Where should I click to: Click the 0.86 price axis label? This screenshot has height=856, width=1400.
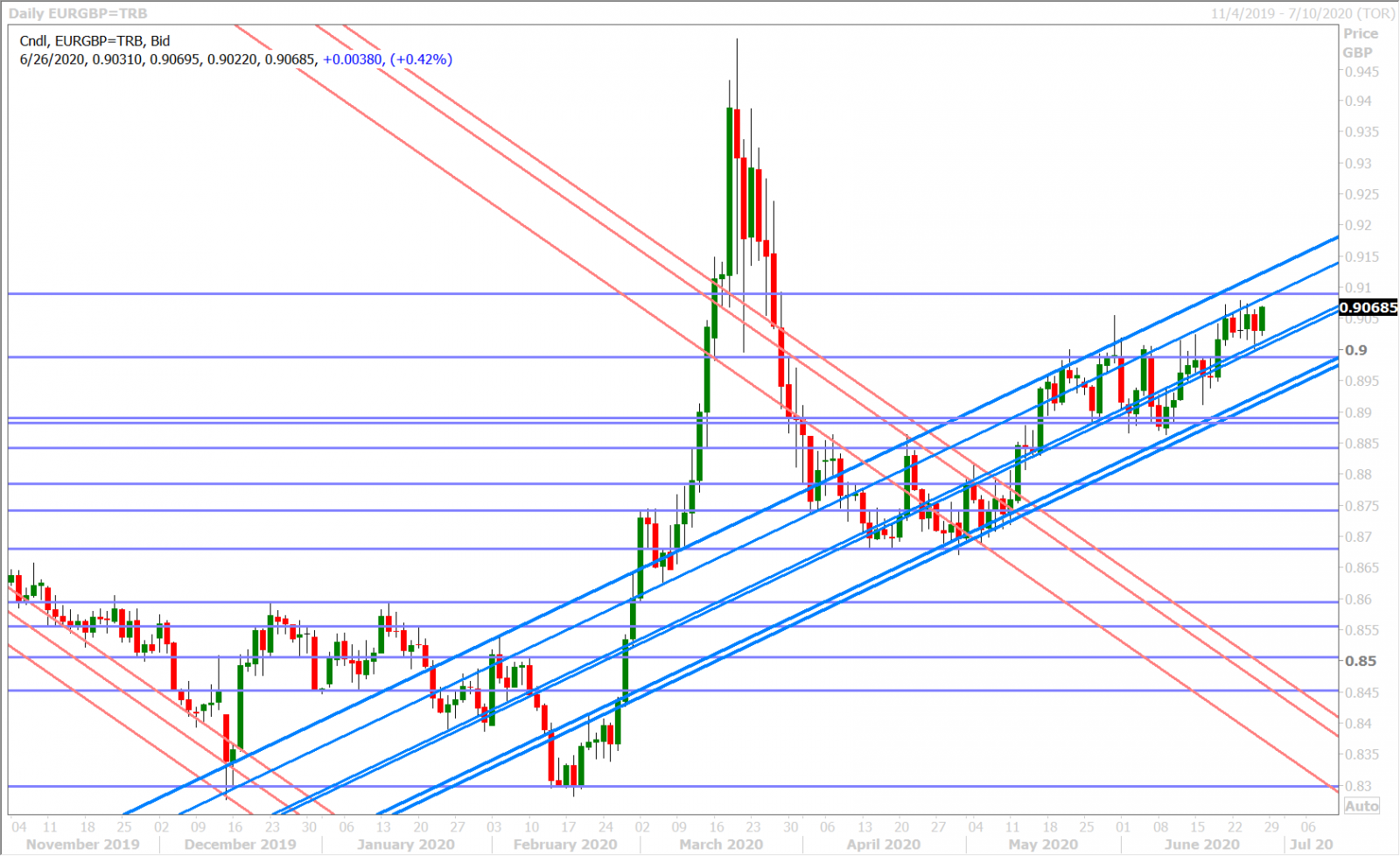click(1359, 600)
